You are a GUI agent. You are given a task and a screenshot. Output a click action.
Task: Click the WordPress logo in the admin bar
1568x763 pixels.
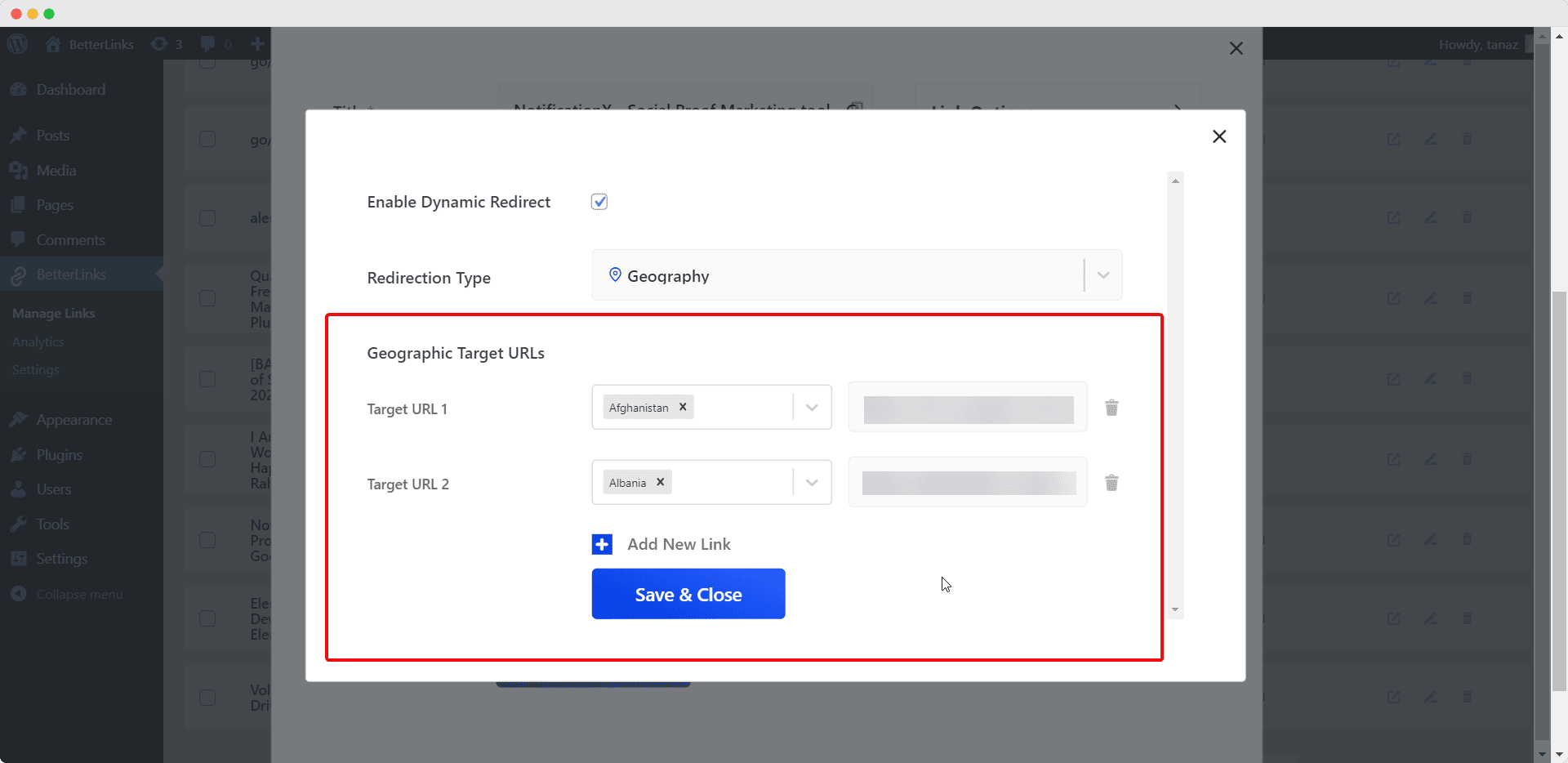point(18,44)
